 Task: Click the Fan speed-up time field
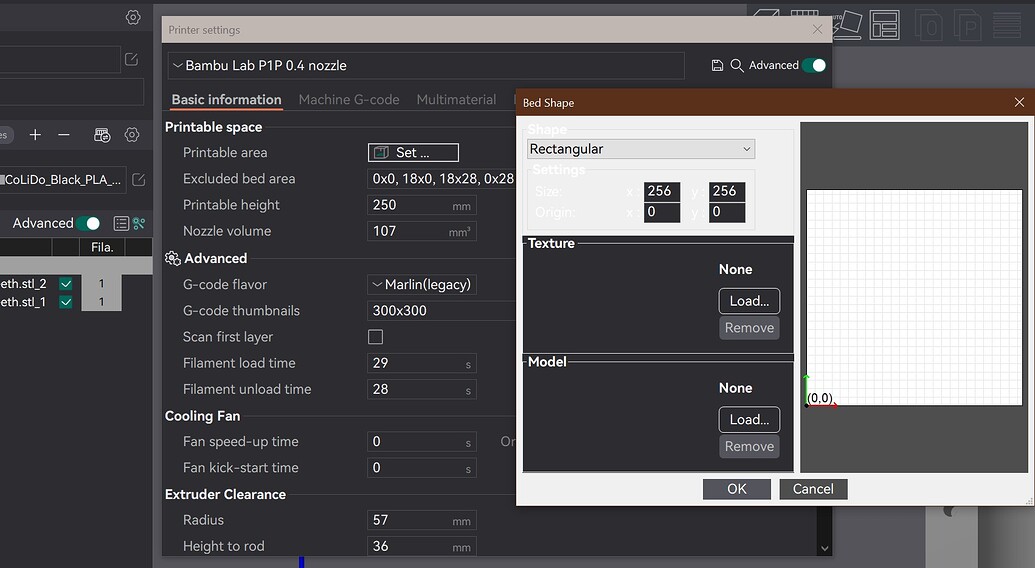[421, 442]
